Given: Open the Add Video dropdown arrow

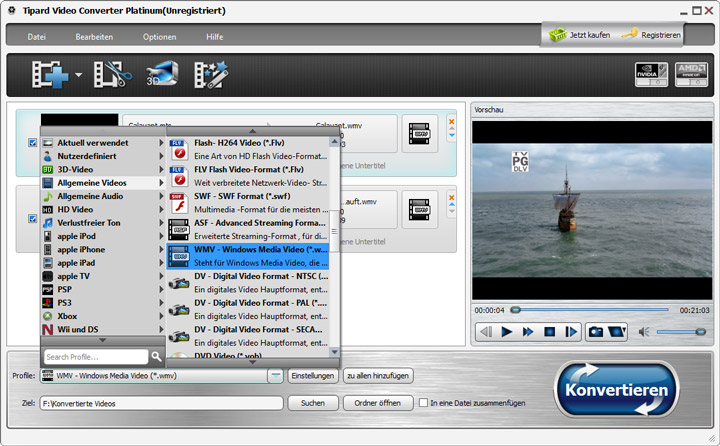Looking at the screenshot, I should pos(79,74).
